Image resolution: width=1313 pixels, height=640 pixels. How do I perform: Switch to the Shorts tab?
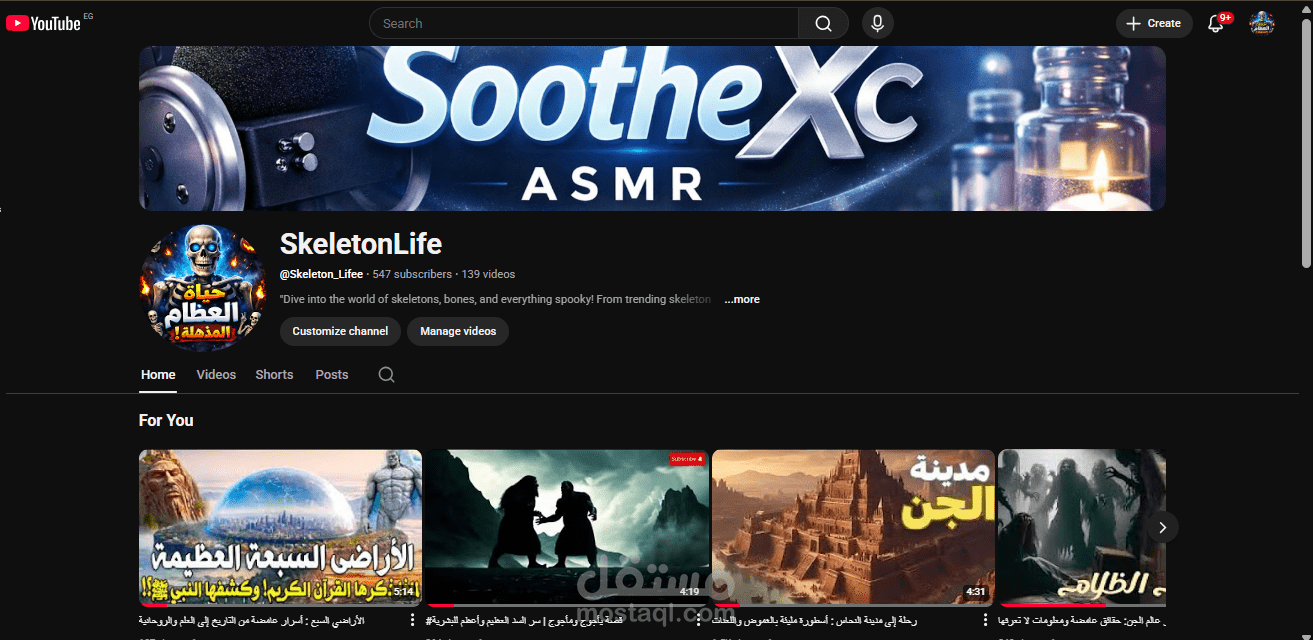(x=274, y=375)
